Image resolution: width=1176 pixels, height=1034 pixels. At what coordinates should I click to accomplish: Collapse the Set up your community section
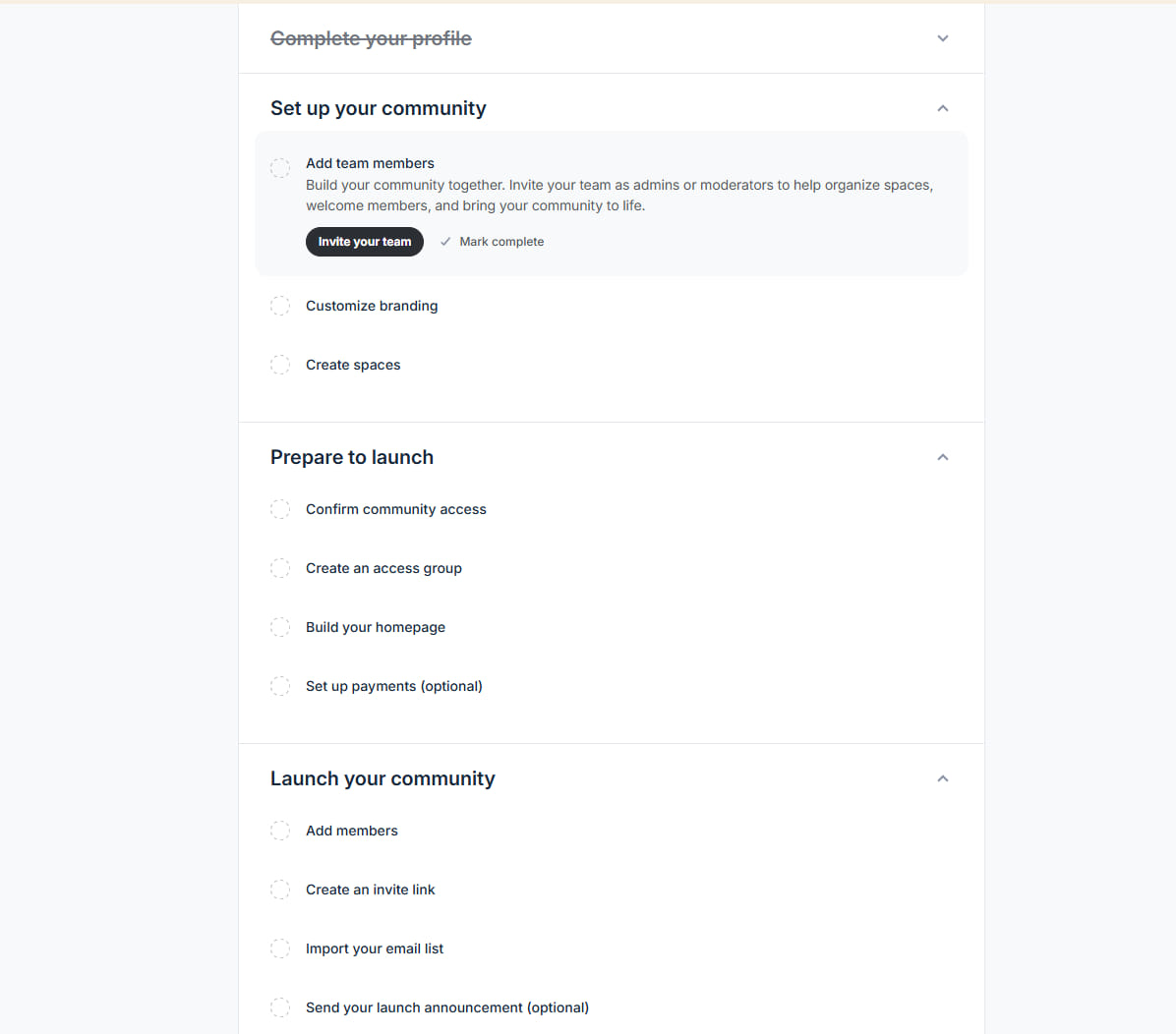click(x=943, y=109)
